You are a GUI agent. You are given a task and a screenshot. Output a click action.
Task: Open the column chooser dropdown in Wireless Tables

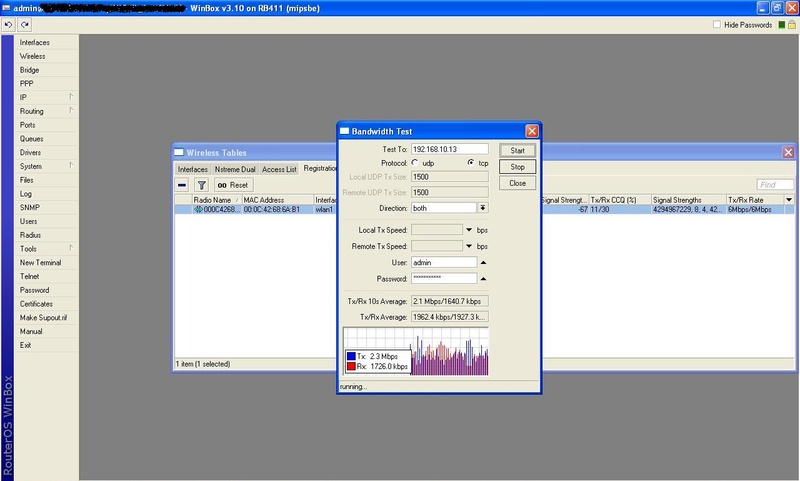click(789, 200)
